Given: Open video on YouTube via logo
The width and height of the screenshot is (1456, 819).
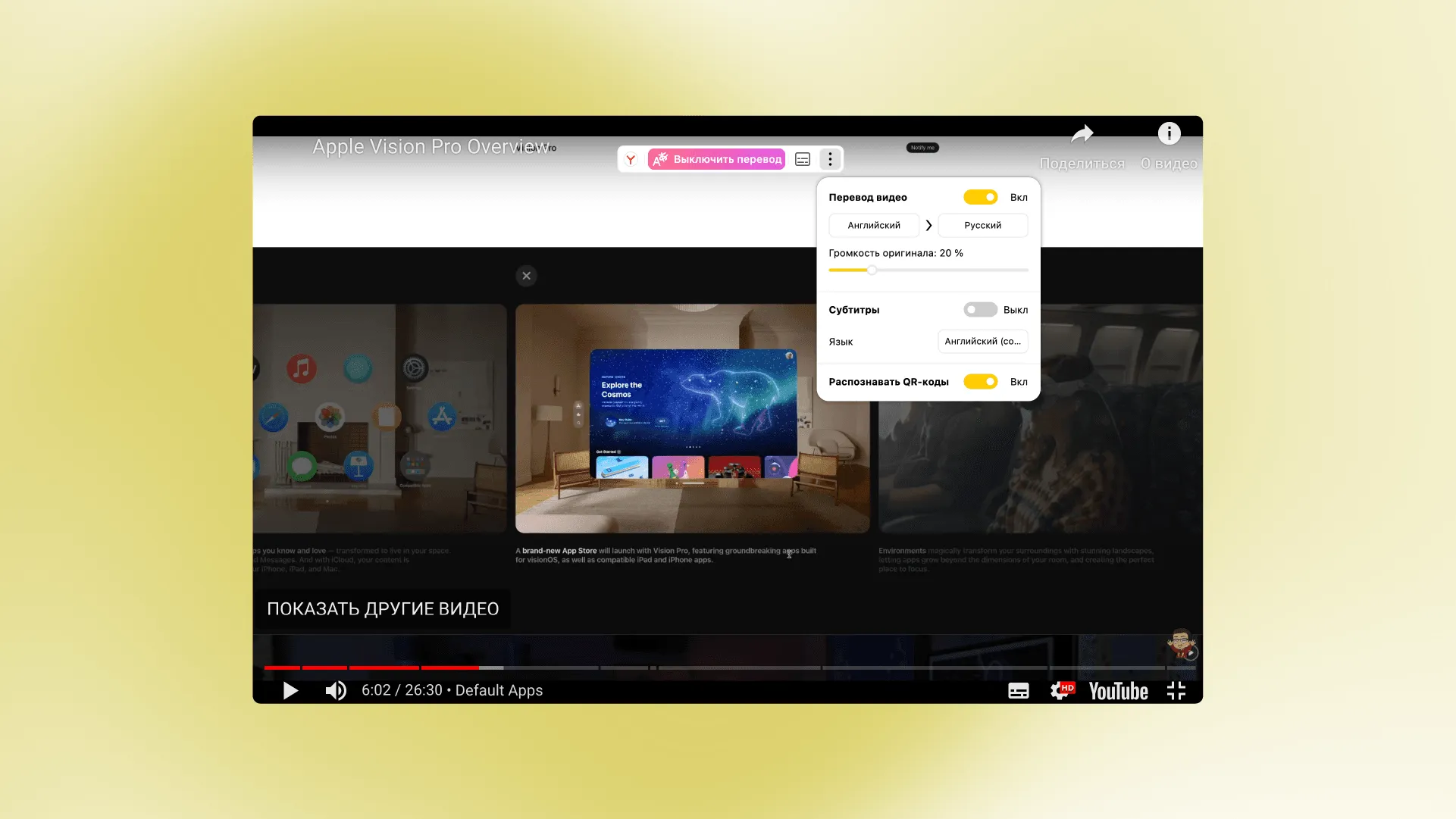Looking at the screenshot, I should 1118,691.
